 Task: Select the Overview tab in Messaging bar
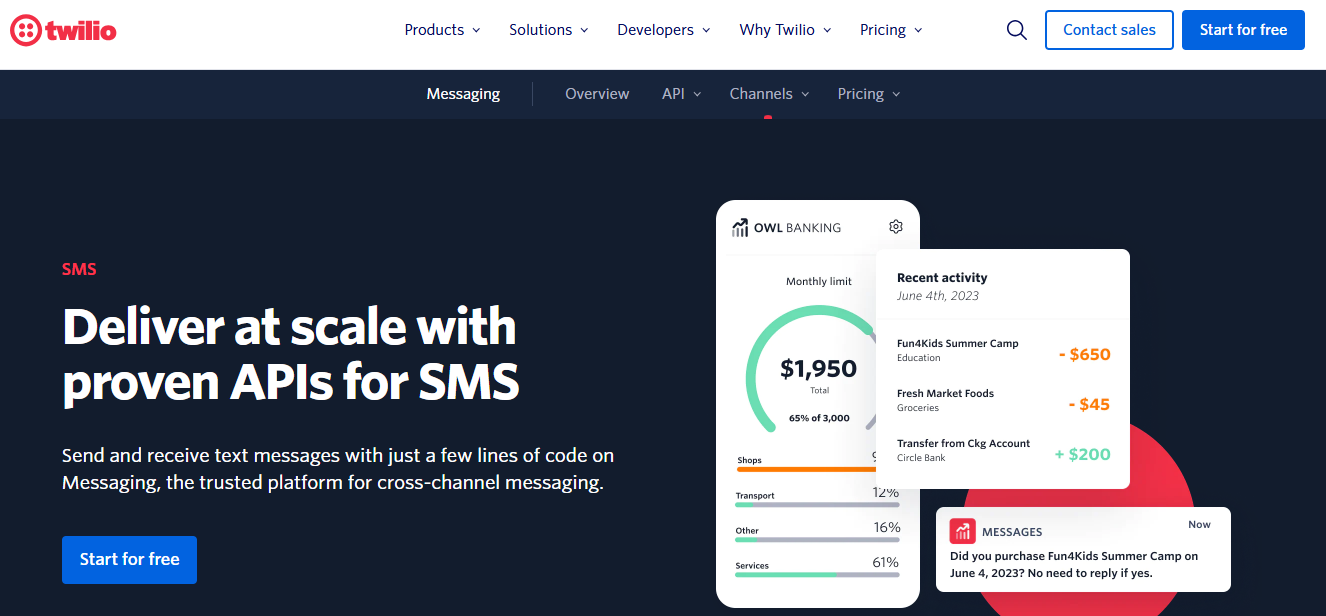[x=597, y=94]
